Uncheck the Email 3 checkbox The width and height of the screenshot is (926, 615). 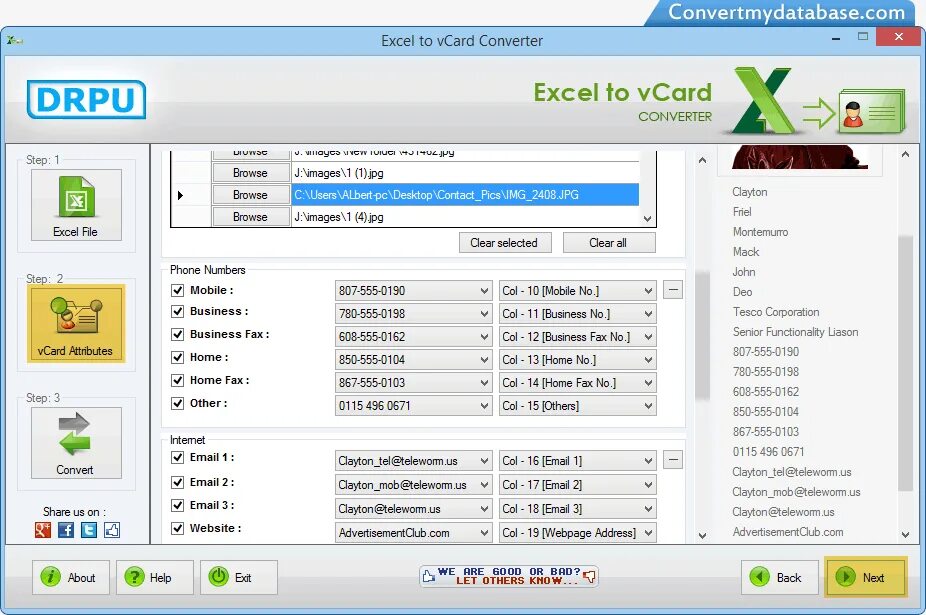pyautogui.click(x=177, y=505)
